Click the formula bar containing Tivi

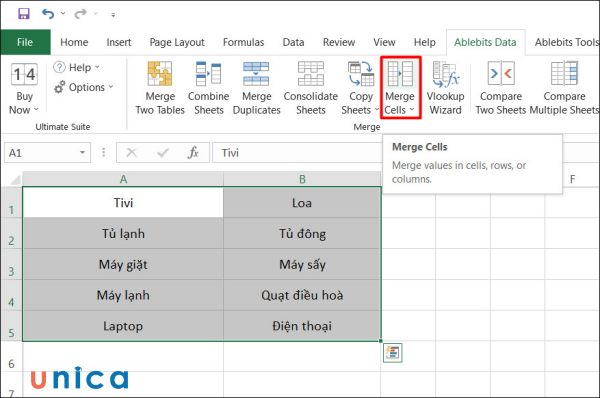pos(297,153)
